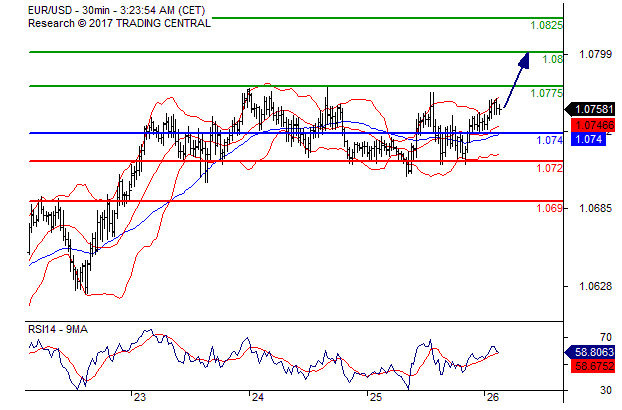
Task: Click the RSI axis level 70
Action: [x=606, y=337]
